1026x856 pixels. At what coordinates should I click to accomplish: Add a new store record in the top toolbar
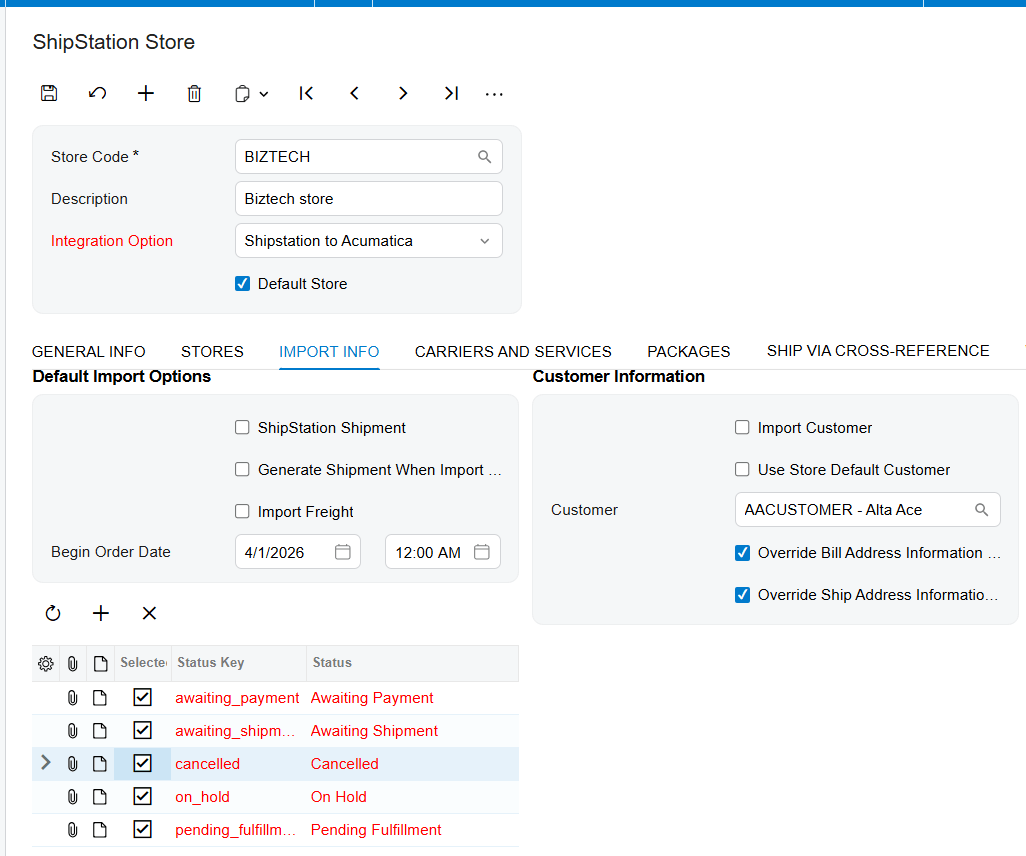pyautogui.click(x=146, y=94)
